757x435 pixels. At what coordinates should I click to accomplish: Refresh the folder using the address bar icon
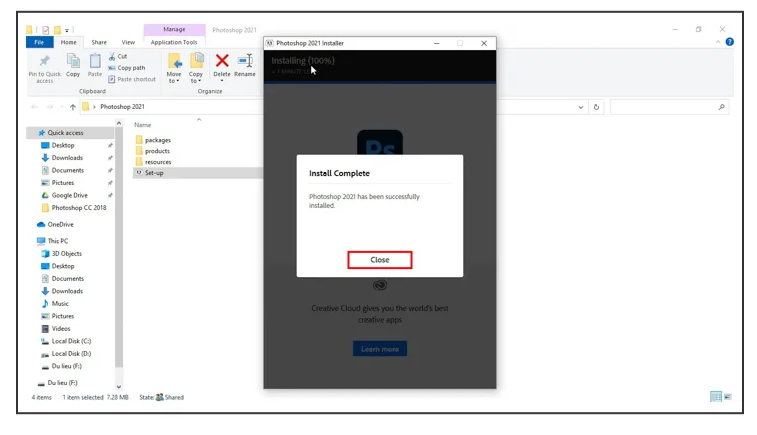pyautogui.click(x=597, y=107)
